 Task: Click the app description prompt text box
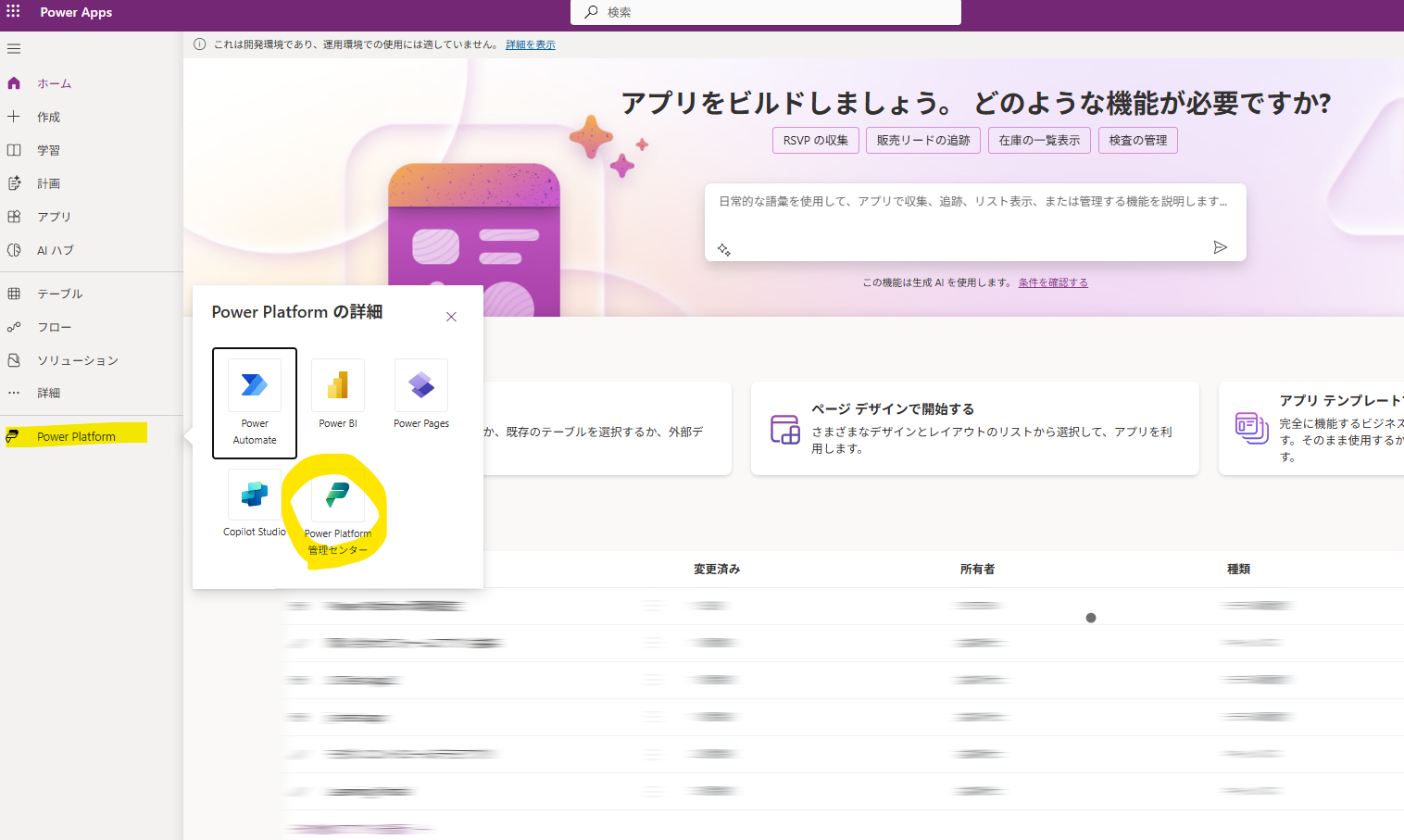[x=975, y=222]
